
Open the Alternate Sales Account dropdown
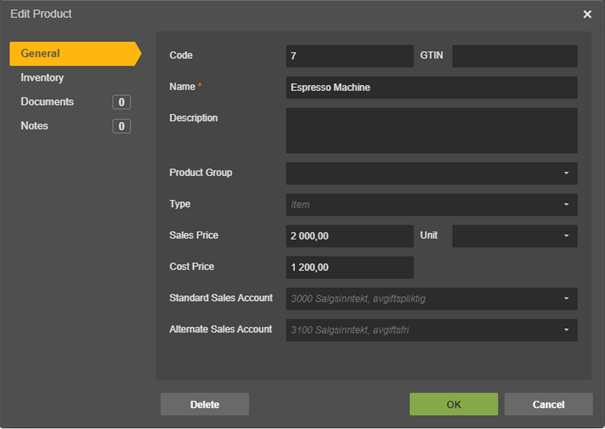pos(565,330)
